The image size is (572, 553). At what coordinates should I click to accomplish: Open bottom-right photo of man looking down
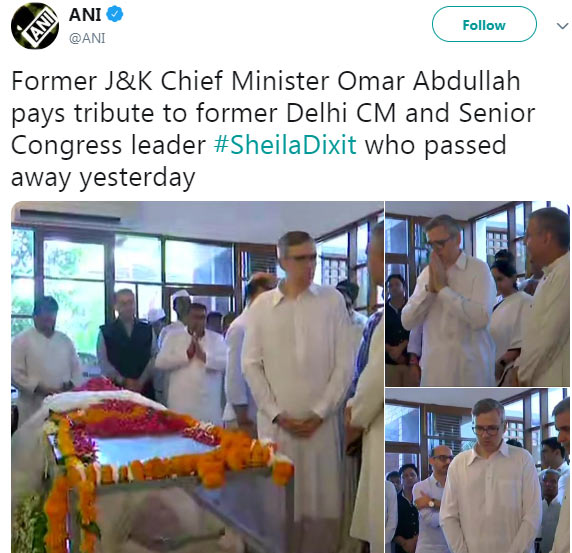click(x=477, y=471)
